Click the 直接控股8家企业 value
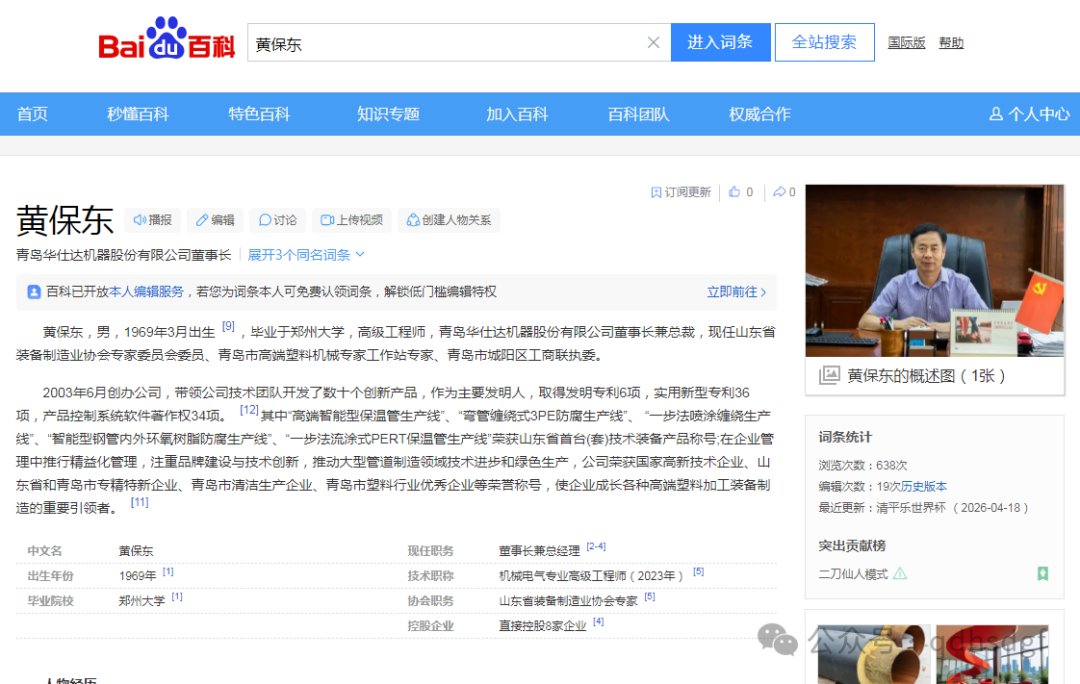 pyautogui.click(x=542, y=626)
